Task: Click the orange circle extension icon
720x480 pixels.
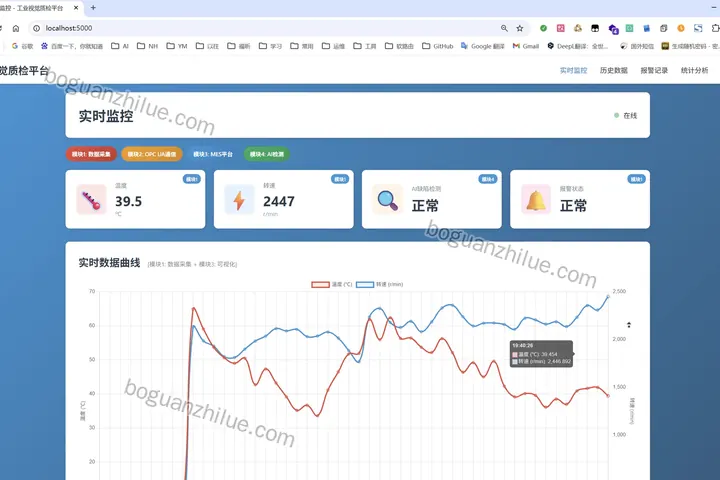Action: tap(681, 28)
